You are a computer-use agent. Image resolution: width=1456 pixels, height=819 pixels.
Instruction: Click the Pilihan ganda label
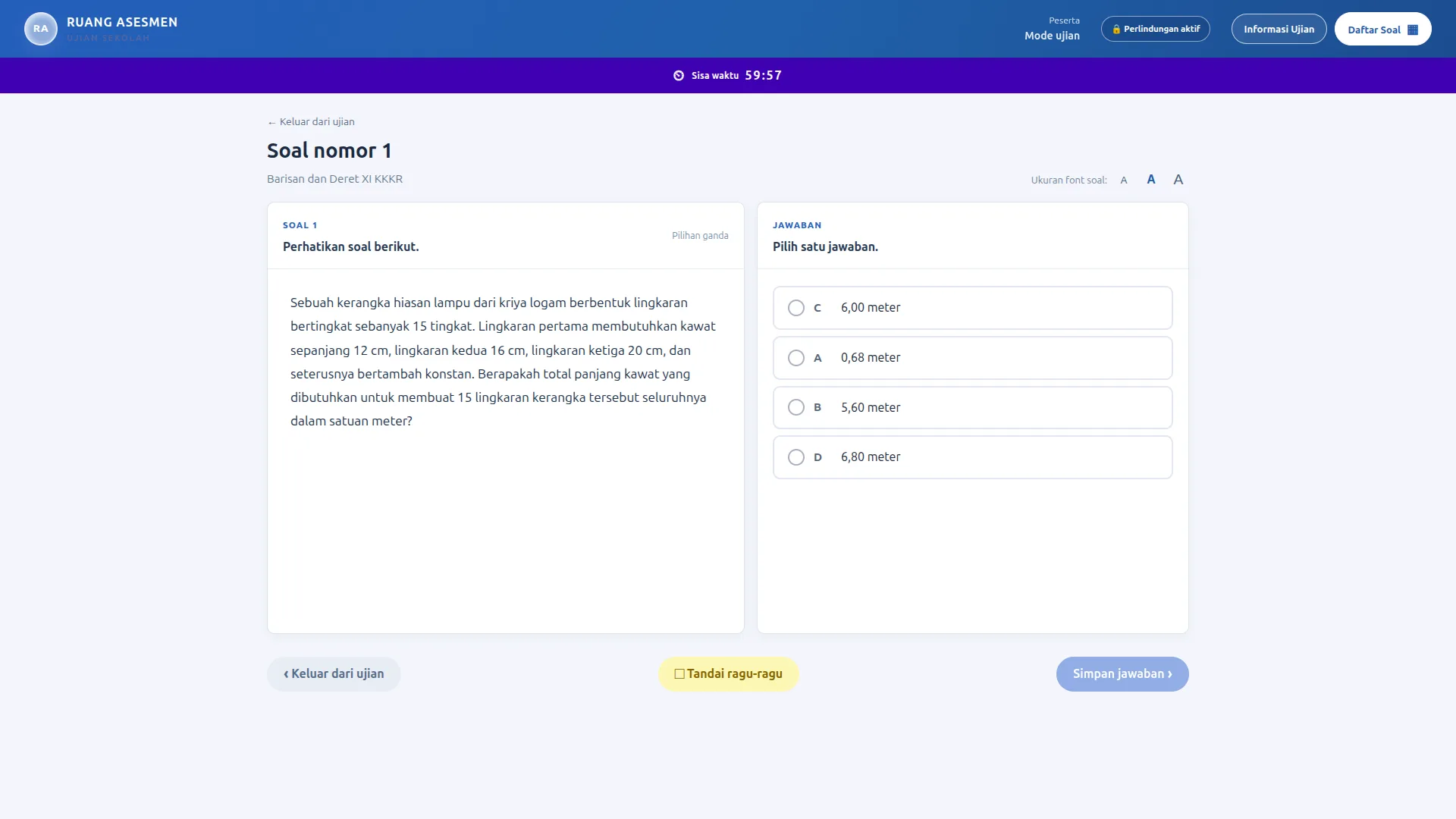click(700, 236)
